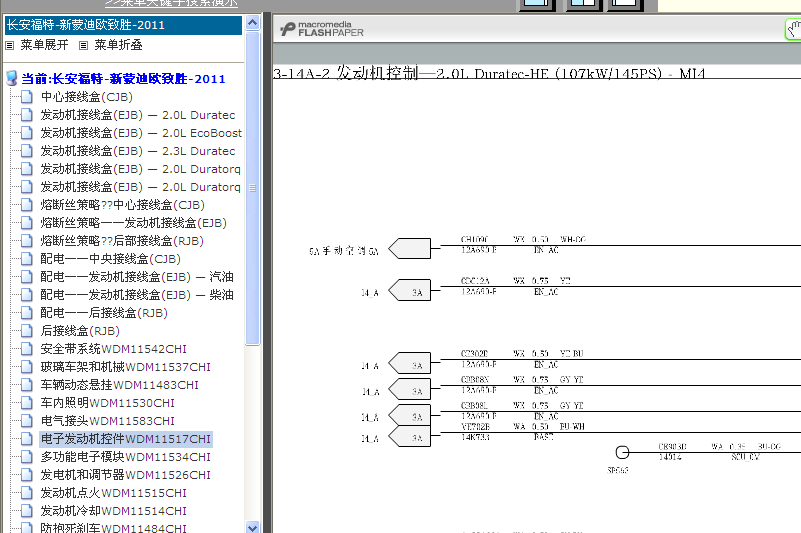This screenshot has height=533, width=801.
Task: Click page icon of 电子发动机控件WDM11517CHI
Action: 27,439
